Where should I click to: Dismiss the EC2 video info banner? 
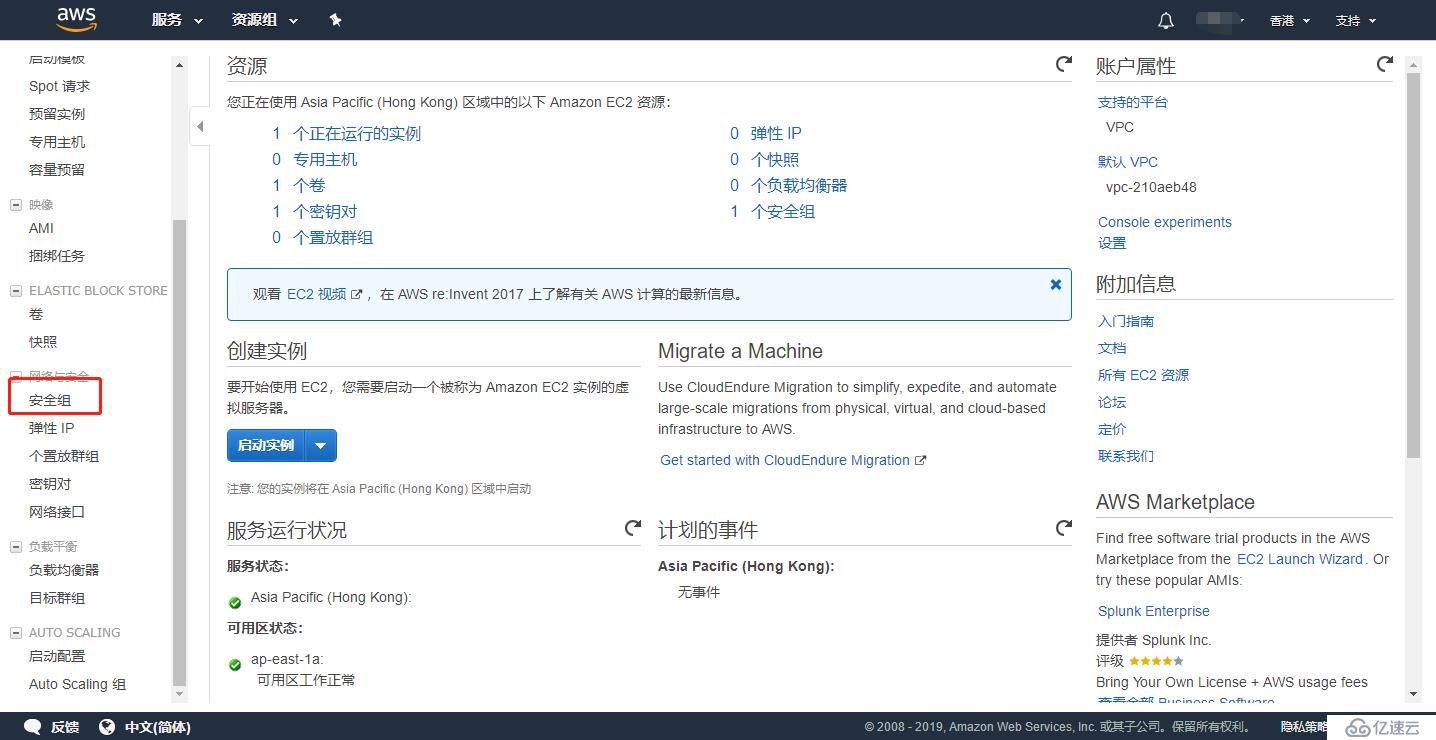tap(1055, 284)
